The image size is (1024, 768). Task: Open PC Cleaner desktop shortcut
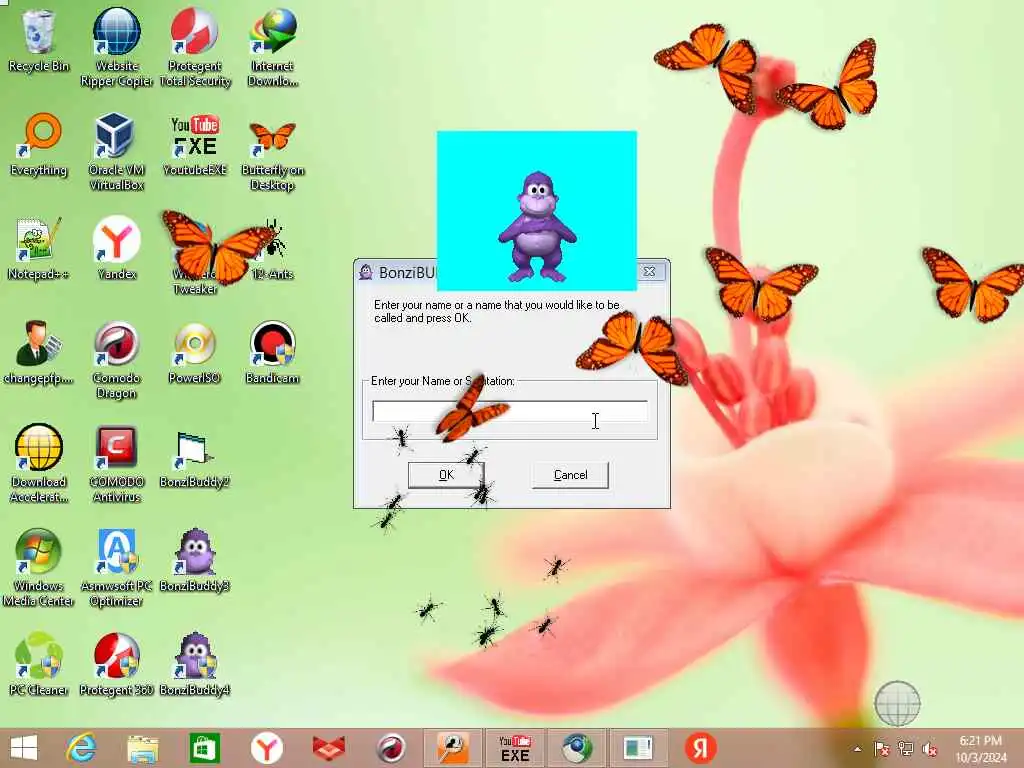pos(39,664)
